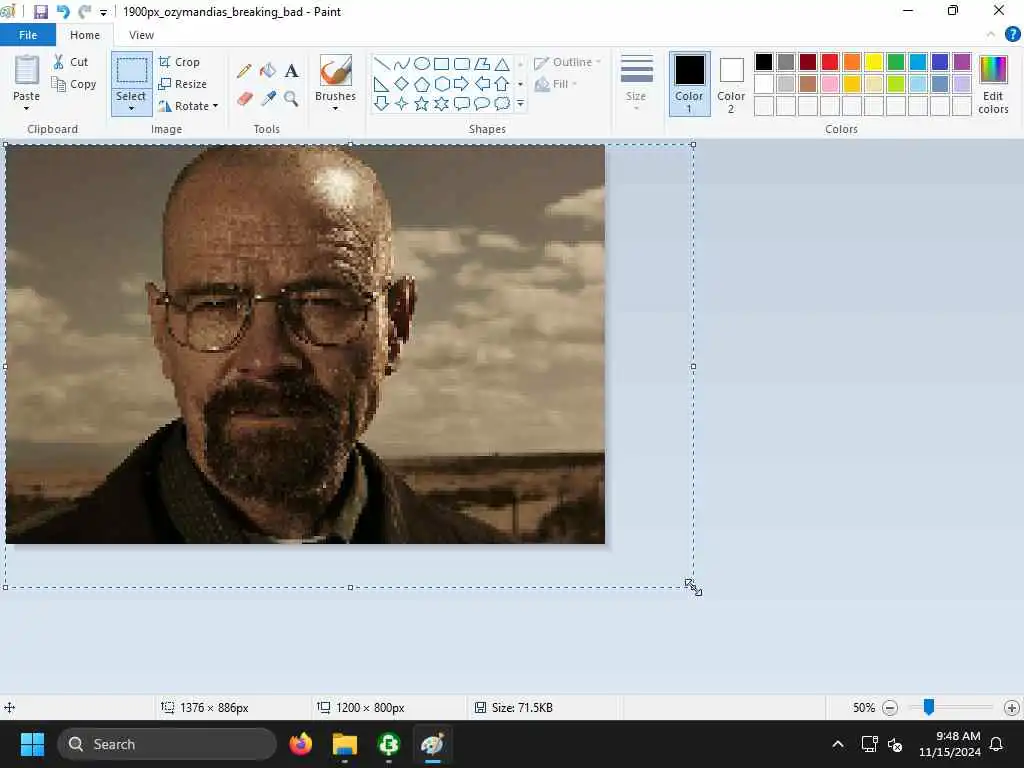Screen dimensions: 1024x768
Task: Open the Rotate dropdown menu
Action: 216,106
